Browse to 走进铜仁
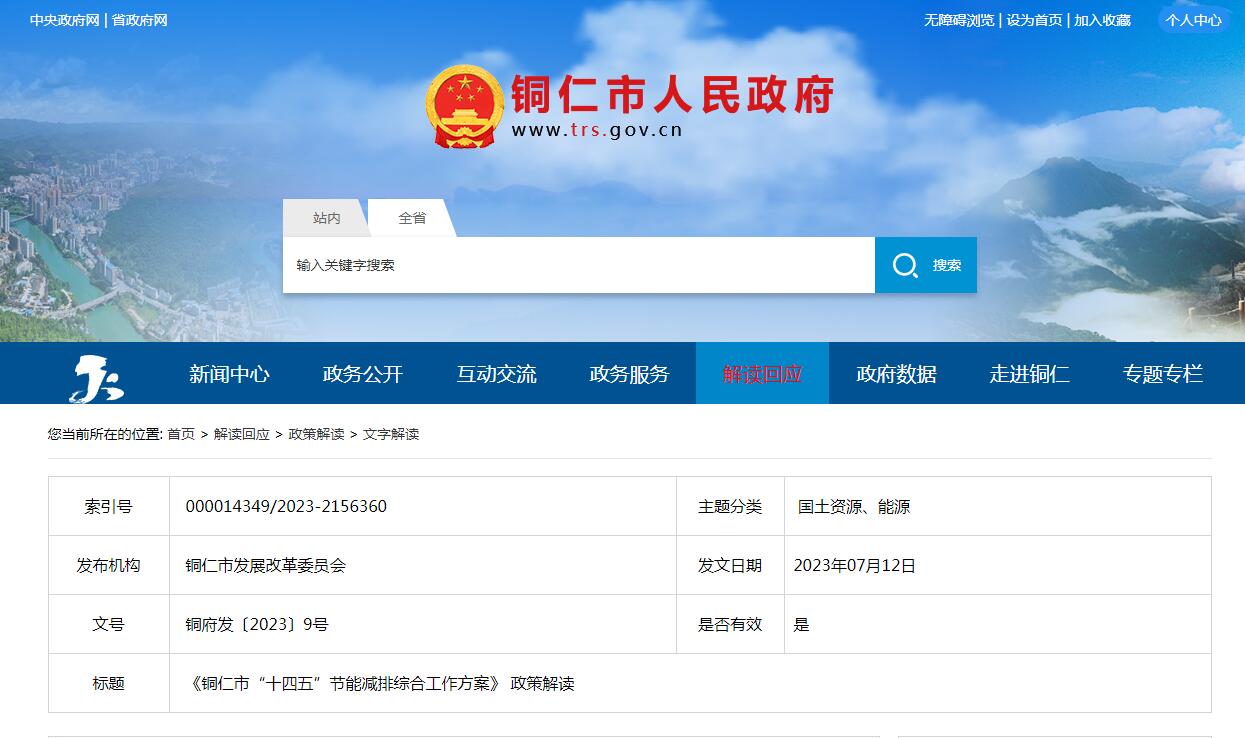The height and width of the screenshot is (738, 1245). (x=1030, y=372)
